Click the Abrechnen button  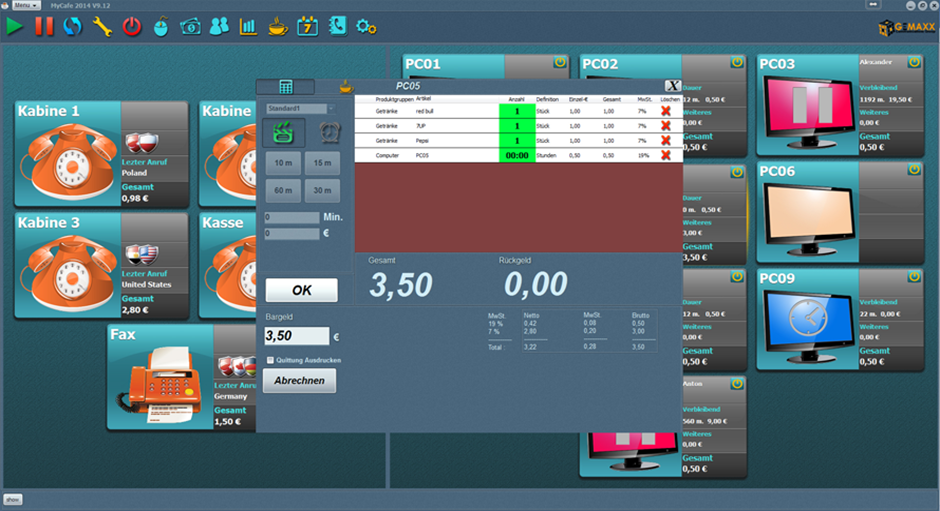pos(300,381)
